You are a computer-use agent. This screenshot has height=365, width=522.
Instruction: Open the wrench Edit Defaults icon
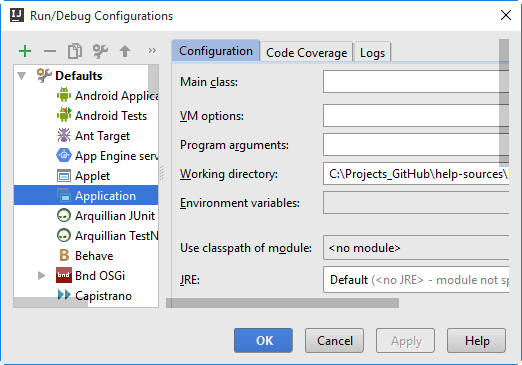100,51
